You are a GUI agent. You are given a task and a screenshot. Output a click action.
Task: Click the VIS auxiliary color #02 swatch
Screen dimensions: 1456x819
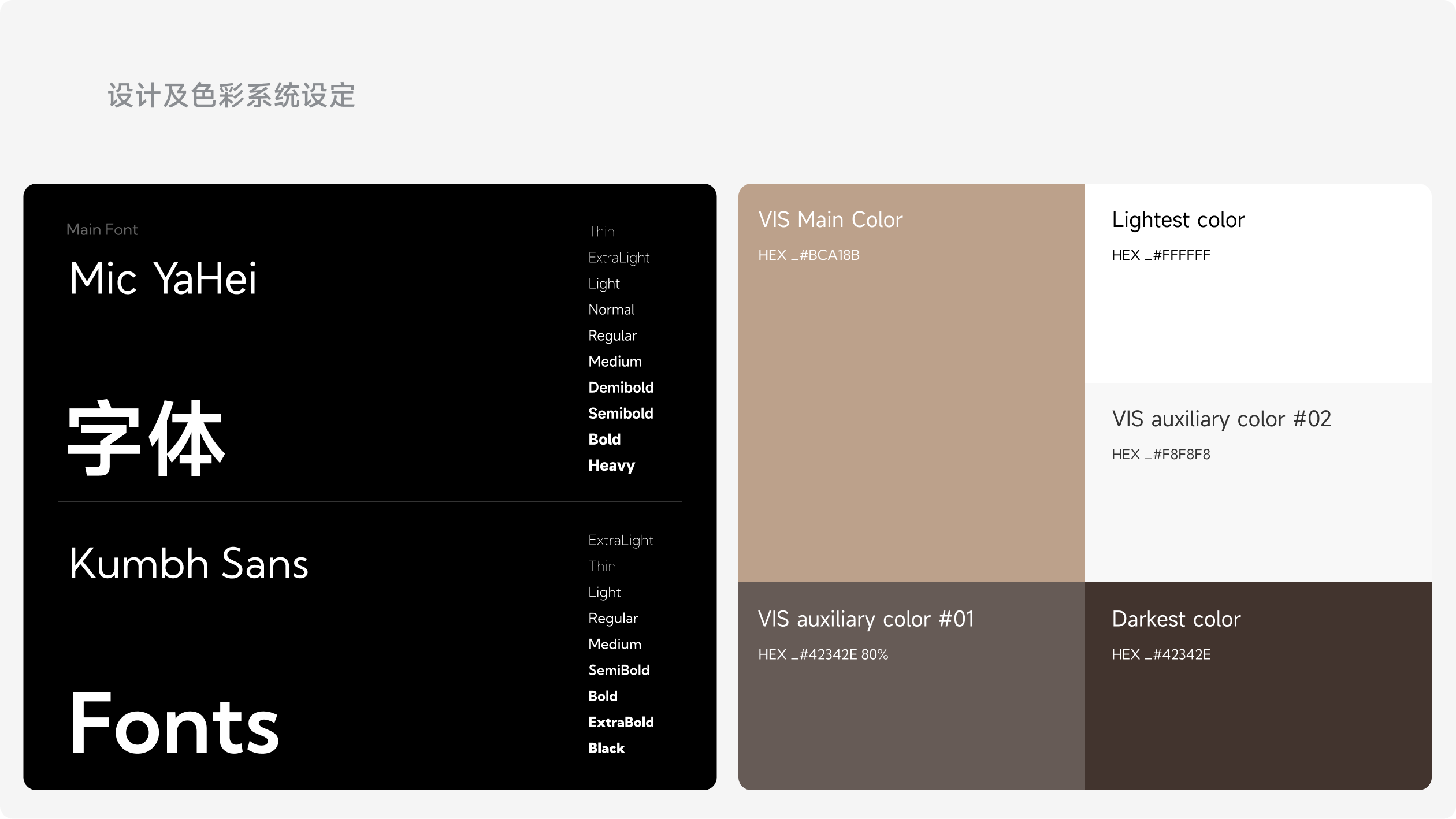[x=1258, y=514]
